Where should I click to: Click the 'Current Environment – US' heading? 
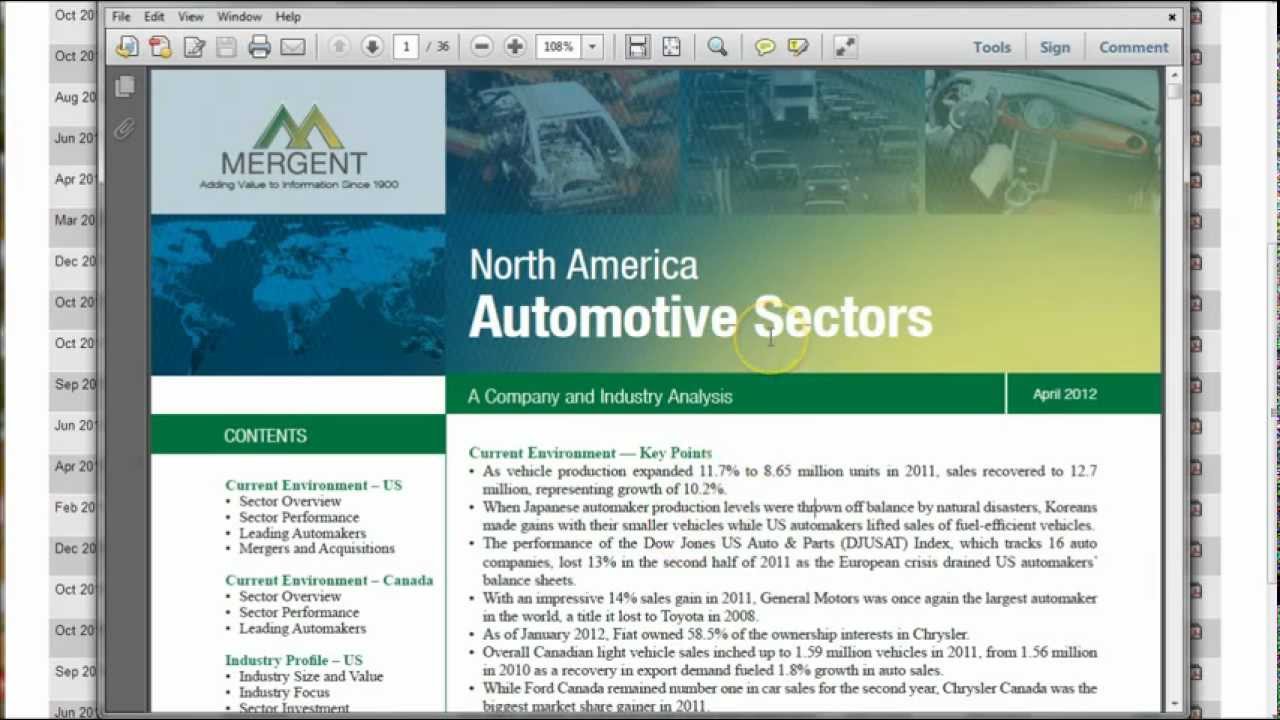313,485
